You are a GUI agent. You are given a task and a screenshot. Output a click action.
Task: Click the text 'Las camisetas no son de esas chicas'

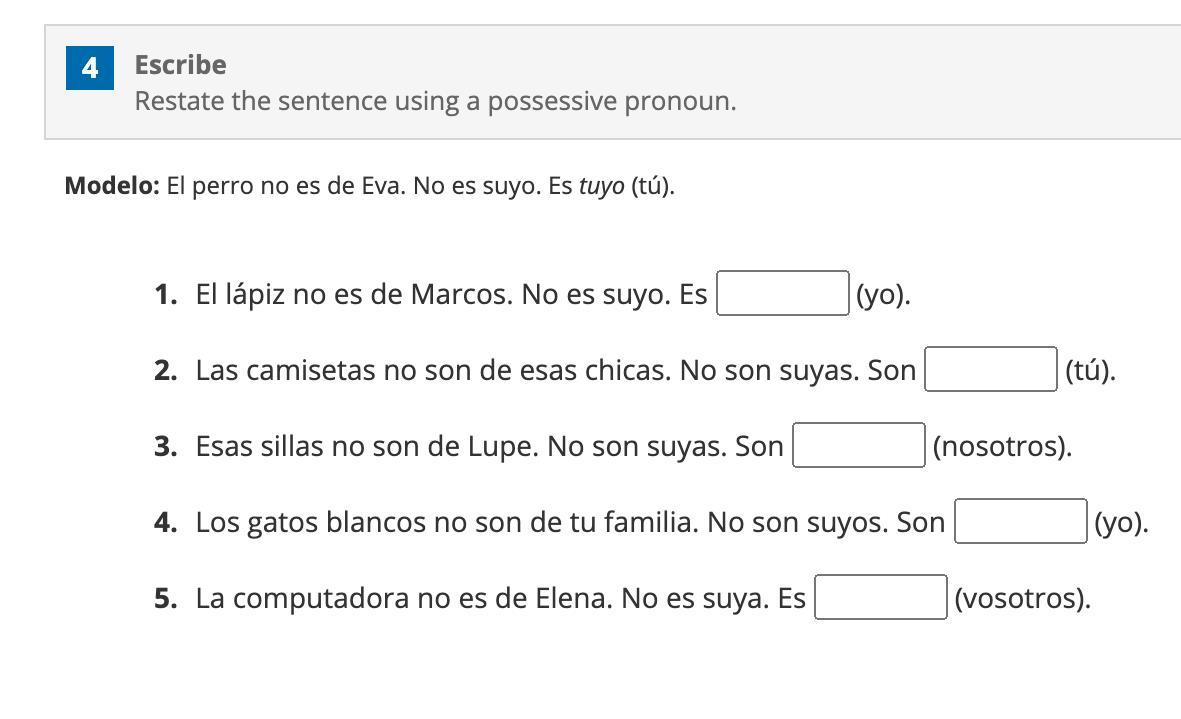point(433,370)
